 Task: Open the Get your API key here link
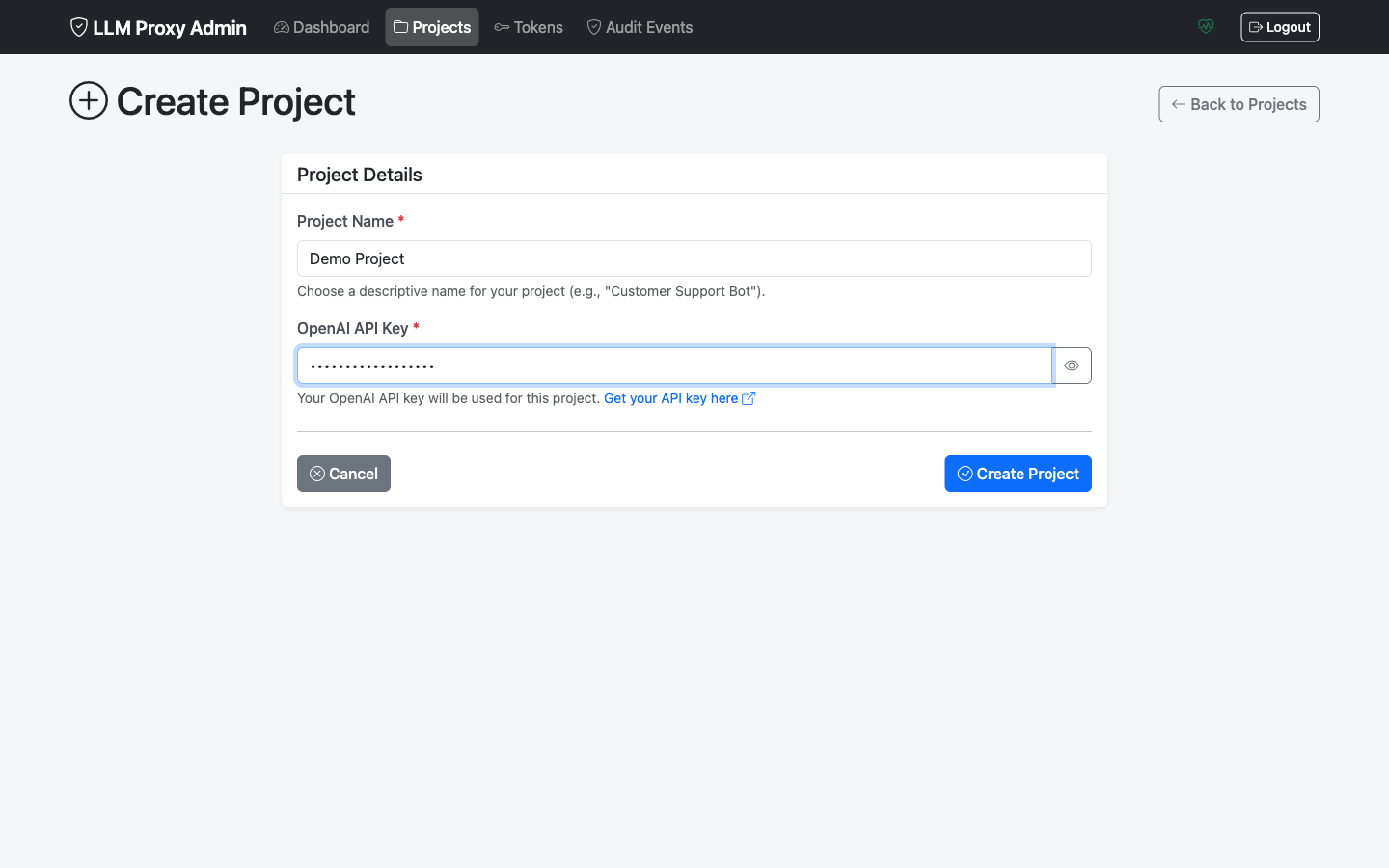pos(669,397)
